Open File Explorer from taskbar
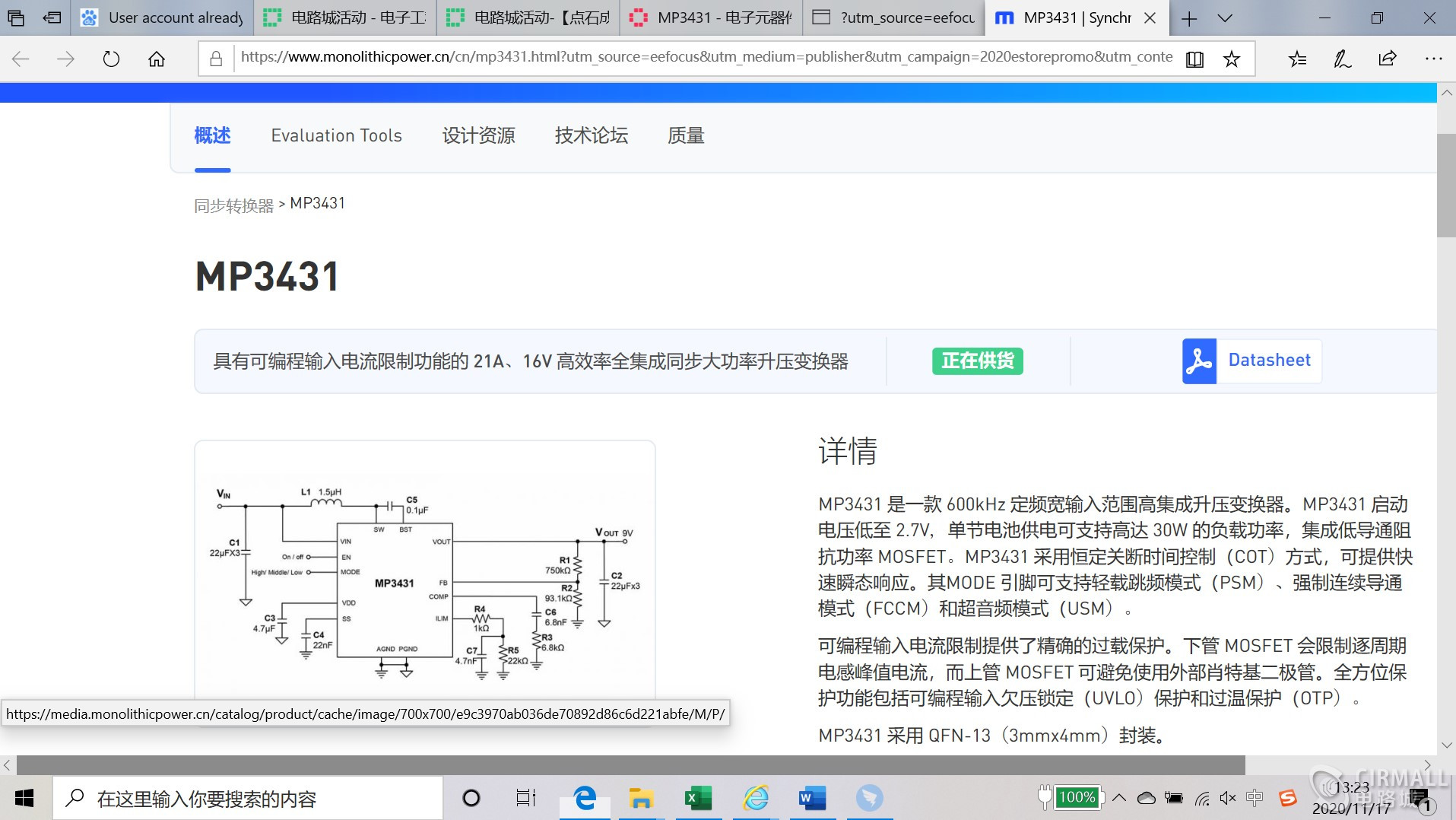Image resolution: width=1456 pixels, height=820 pixels. pyautogui.click(x=641, y=798)
